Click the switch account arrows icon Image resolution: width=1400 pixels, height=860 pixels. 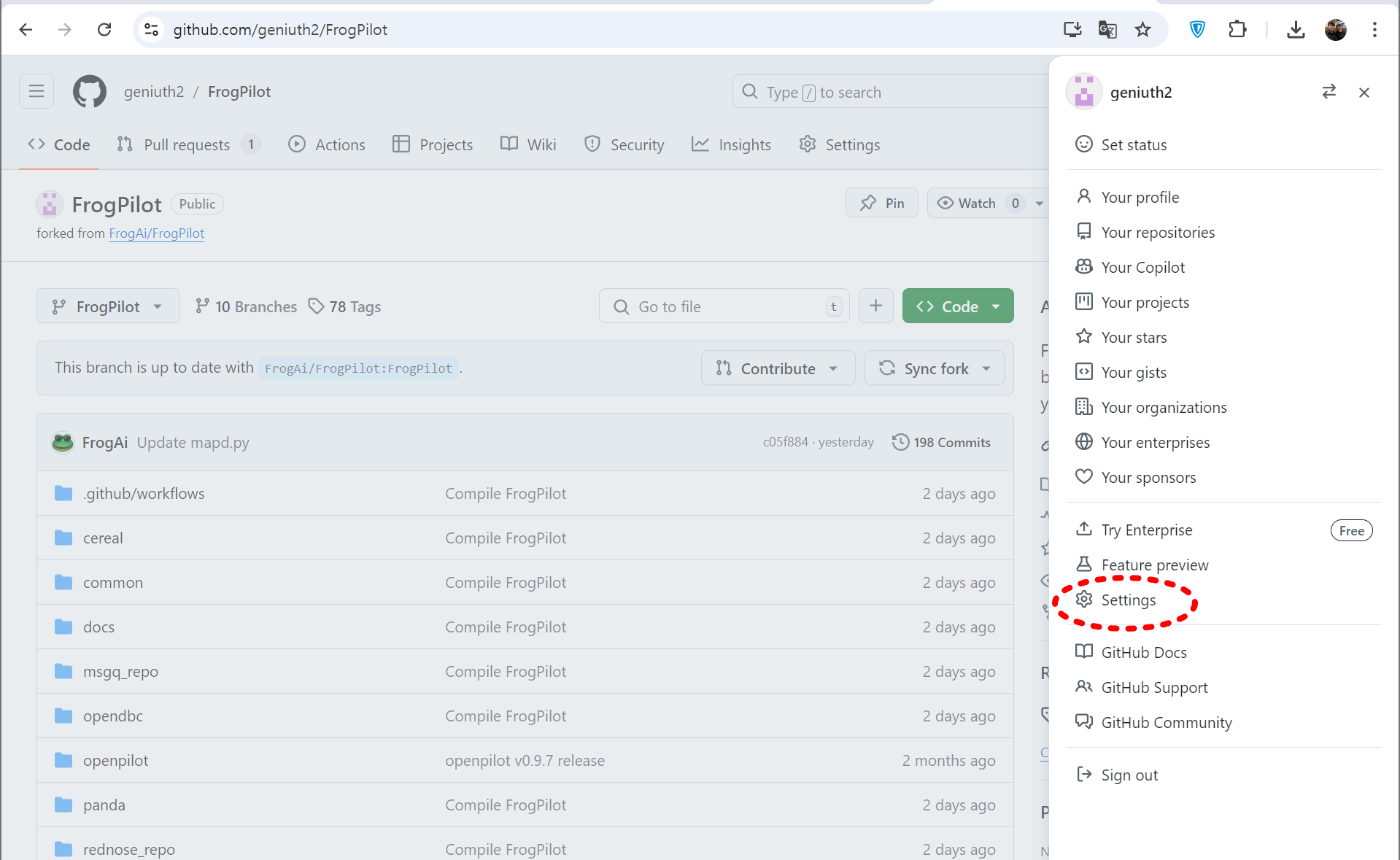[1329, 92]
